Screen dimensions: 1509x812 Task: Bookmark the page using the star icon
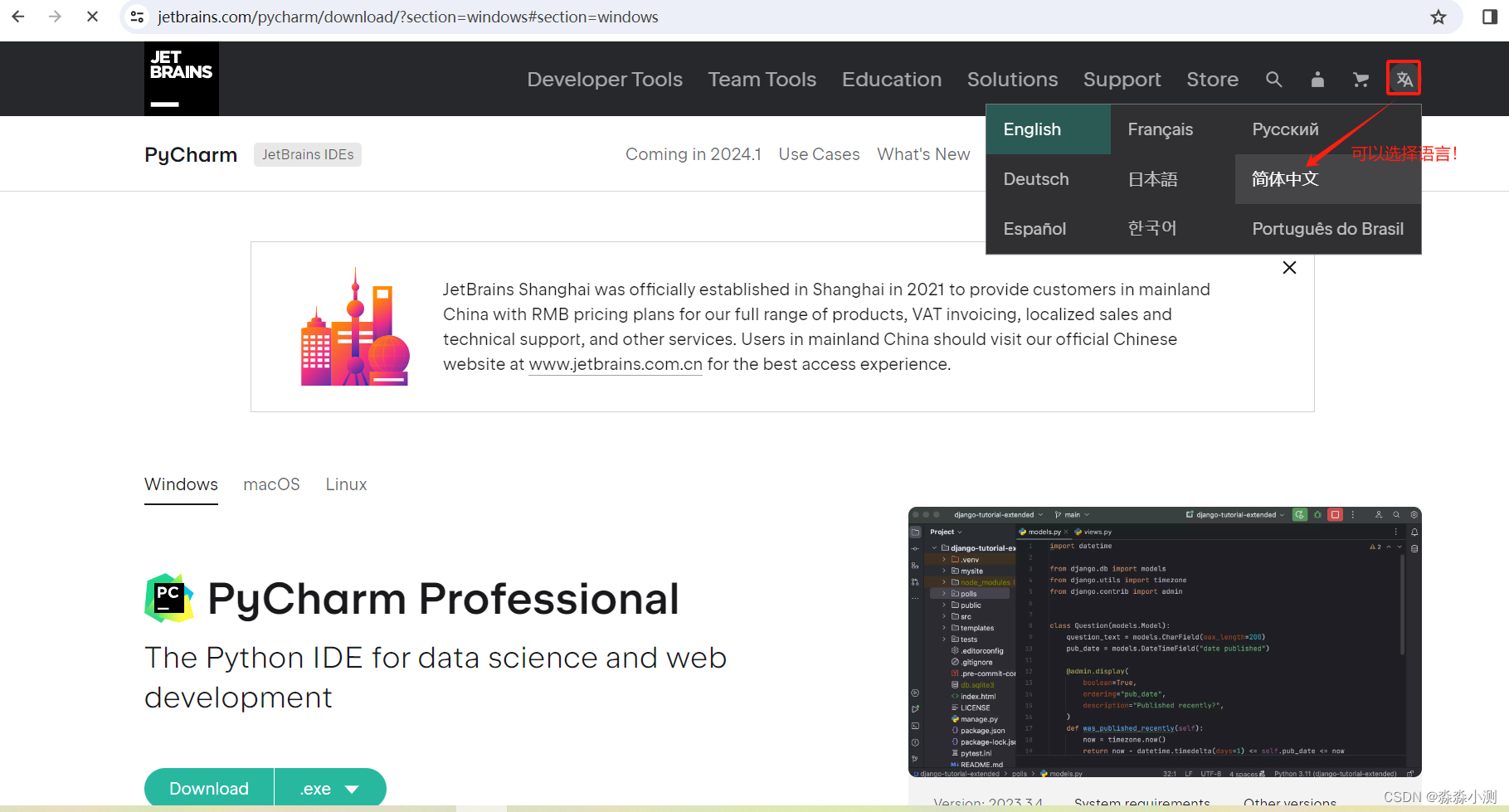pos(1438,17)
